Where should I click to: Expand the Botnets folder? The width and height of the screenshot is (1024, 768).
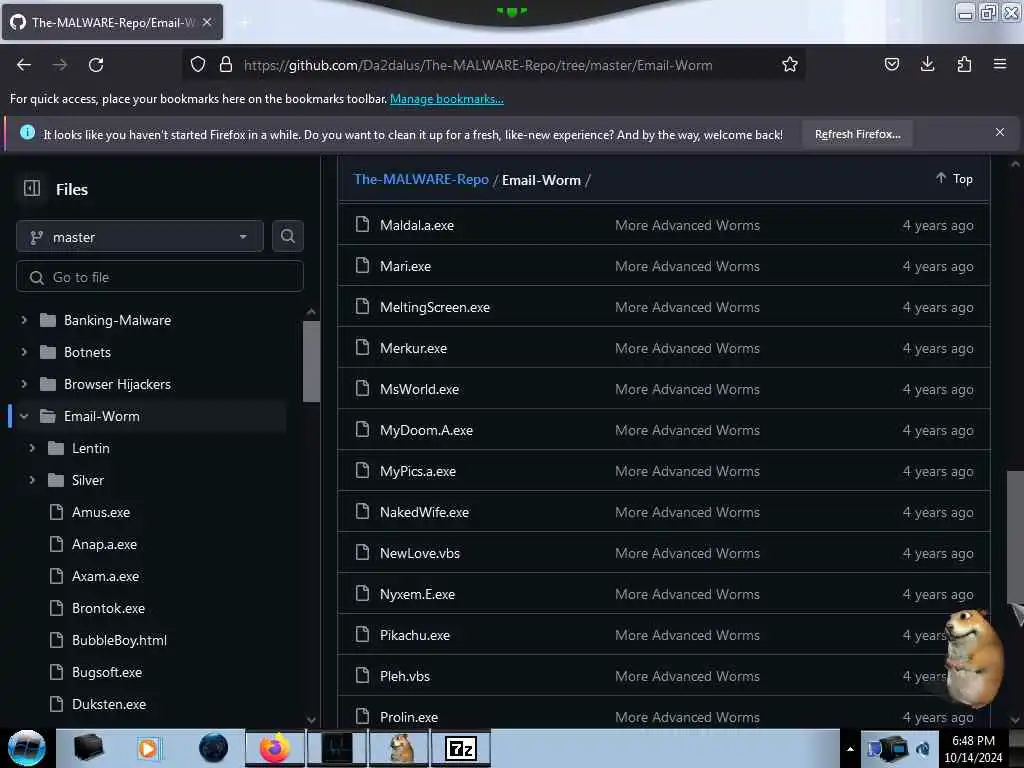24,352
